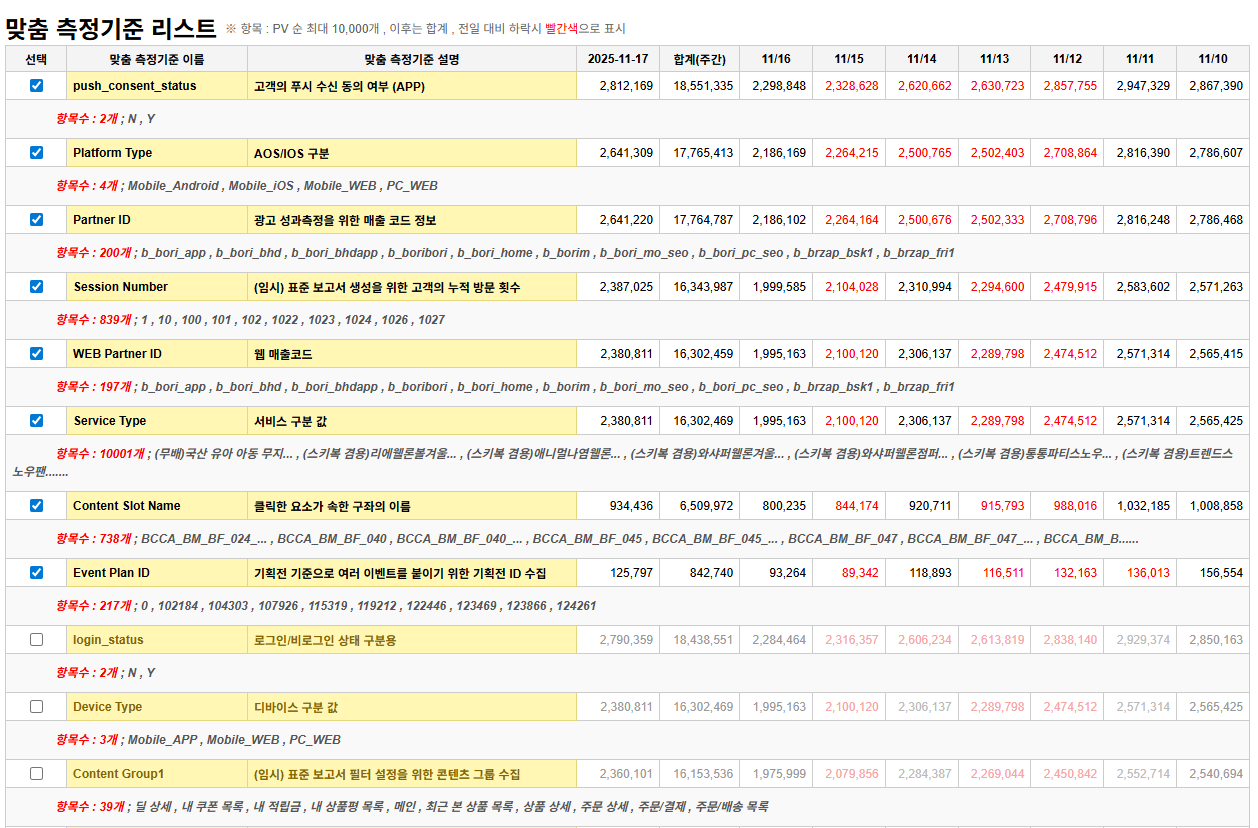Check the Content Group1 checkbox
The image size is (1258, 828).
[x=37, y=774]
